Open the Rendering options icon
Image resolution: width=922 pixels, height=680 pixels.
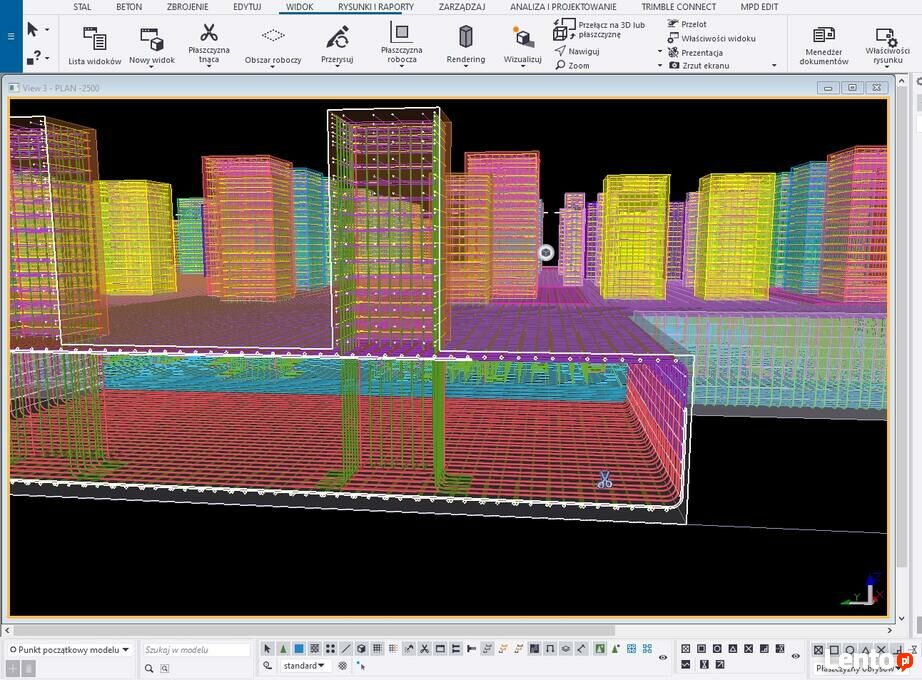tap(466, 44)
